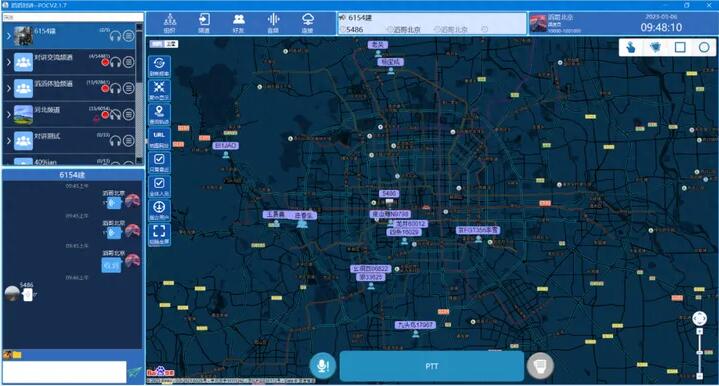This screenshot has height=386, width=719.
Task: Toggle the first checkbox on map sidebar
Action: (x=159, y=162)
